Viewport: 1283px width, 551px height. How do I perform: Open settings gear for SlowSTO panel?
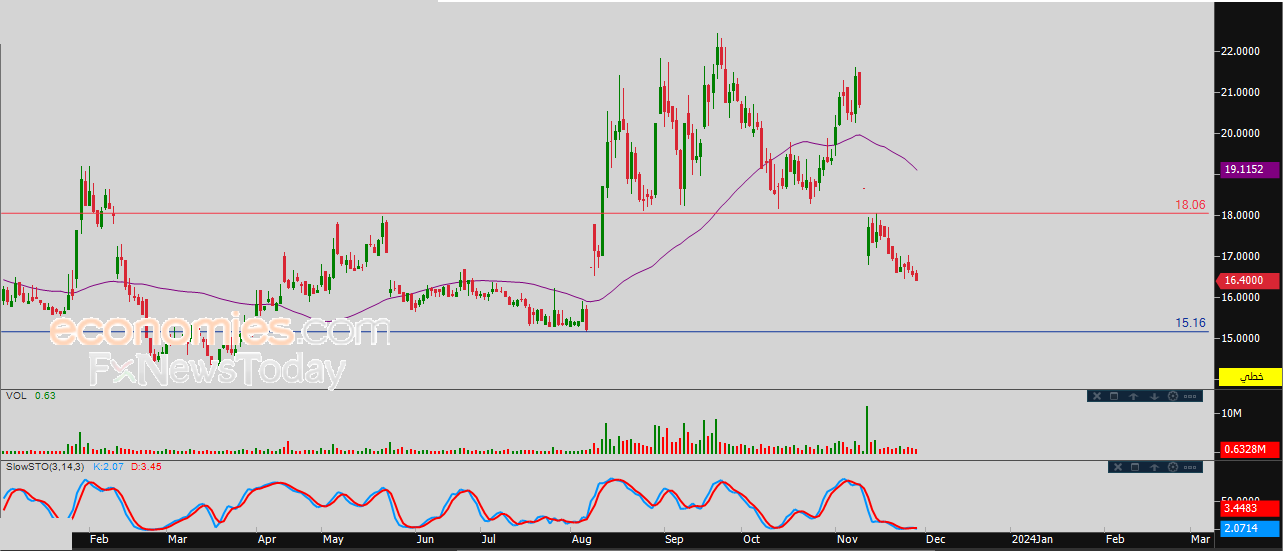(x=1173, y=467)
